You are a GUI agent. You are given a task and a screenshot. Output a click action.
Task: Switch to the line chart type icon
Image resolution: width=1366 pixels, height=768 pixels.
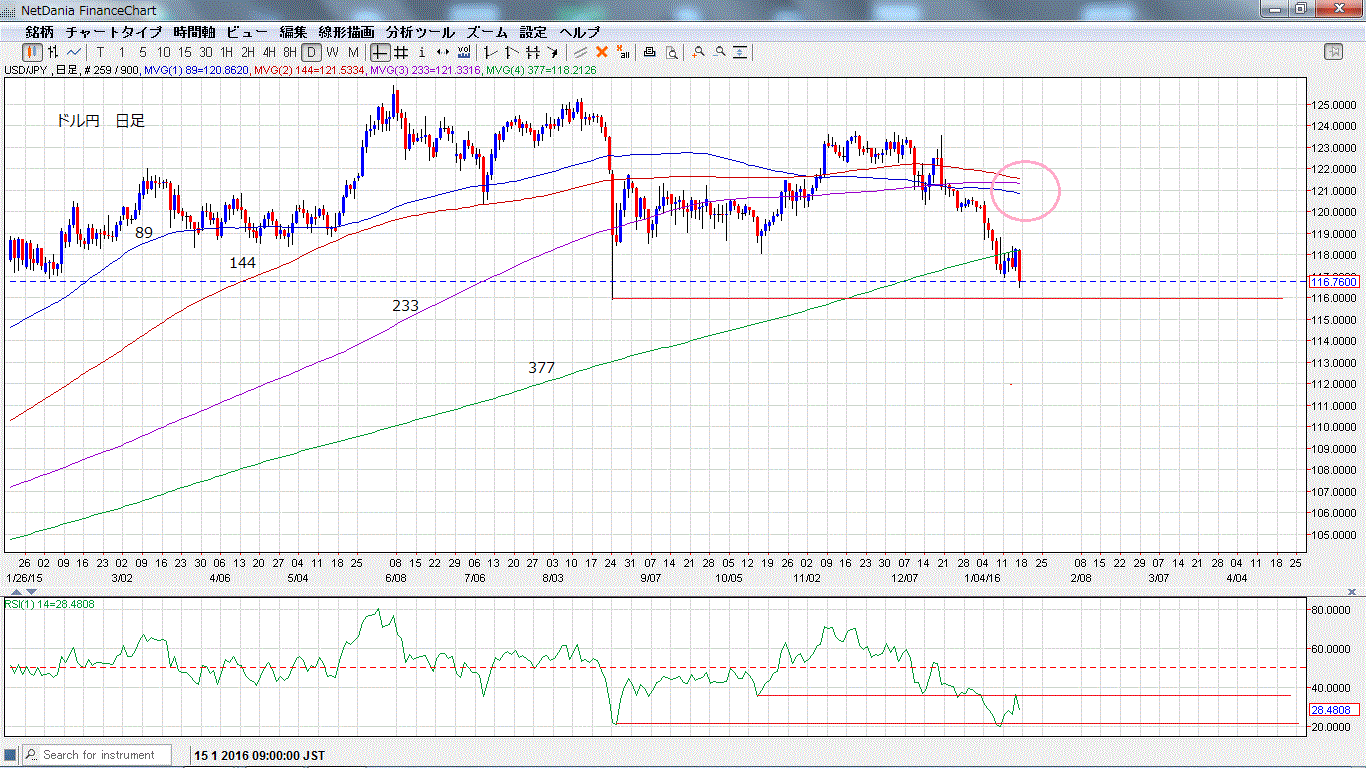tap(74, 52)
